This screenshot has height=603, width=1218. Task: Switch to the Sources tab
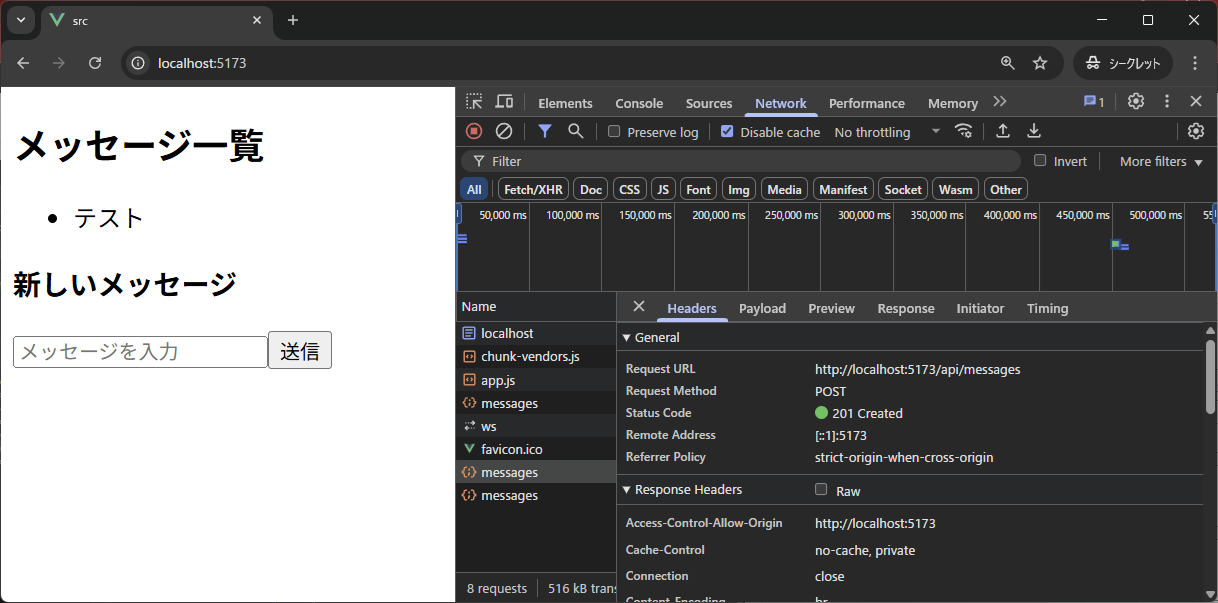tap(709, 103)
